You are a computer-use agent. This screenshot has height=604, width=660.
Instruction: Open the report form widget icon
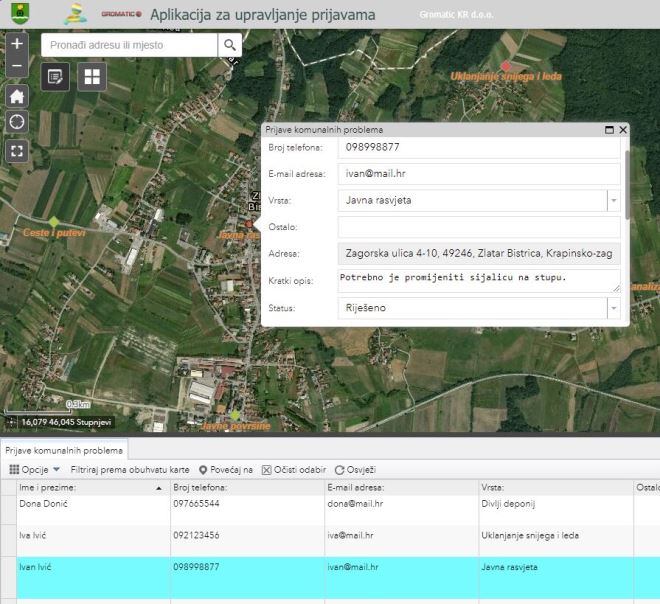point(56,77)
